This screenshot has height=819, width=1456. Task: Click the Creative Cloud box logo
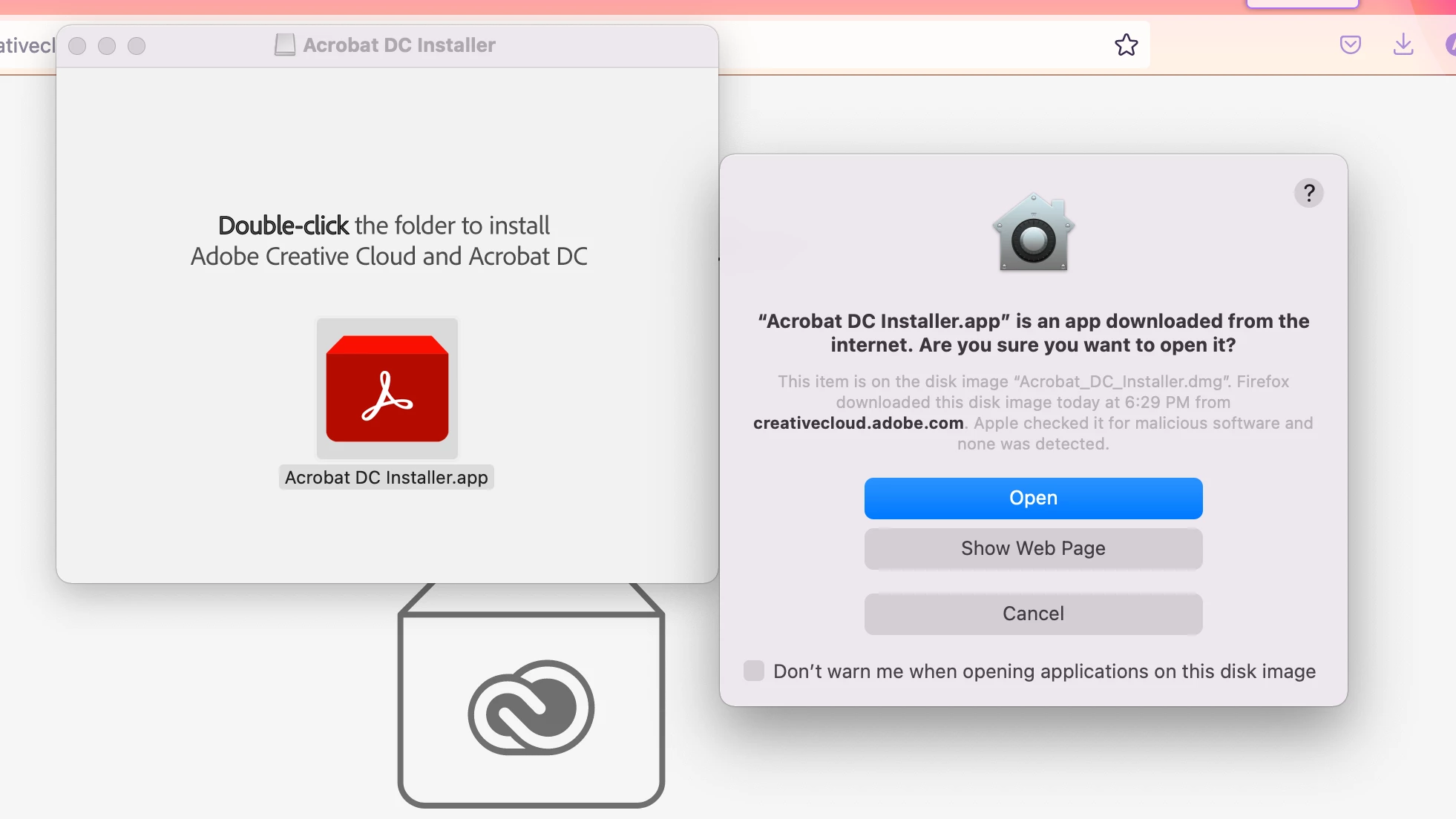(531, 707)
